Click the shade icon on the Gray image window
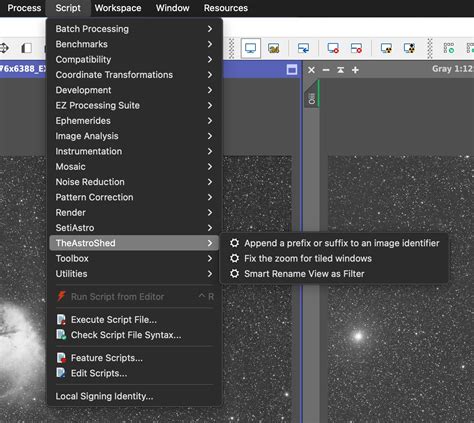 pos(341,70)
